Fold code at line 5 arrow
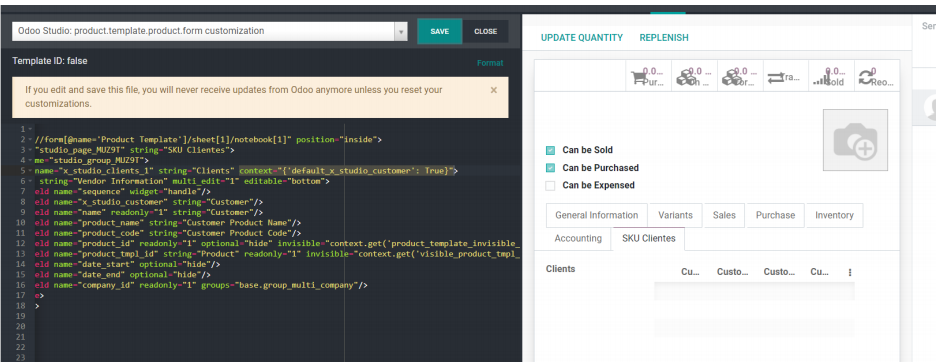The width and height of the screenshot is (938, 362). [31, 171]
